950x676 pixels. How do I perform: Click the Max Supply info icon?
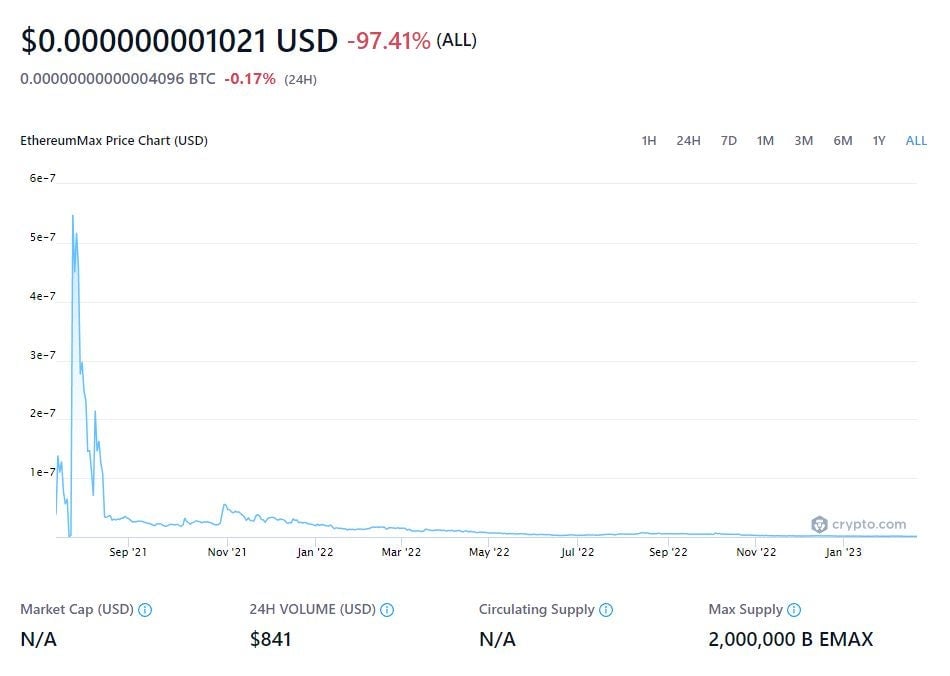[793, 609]
